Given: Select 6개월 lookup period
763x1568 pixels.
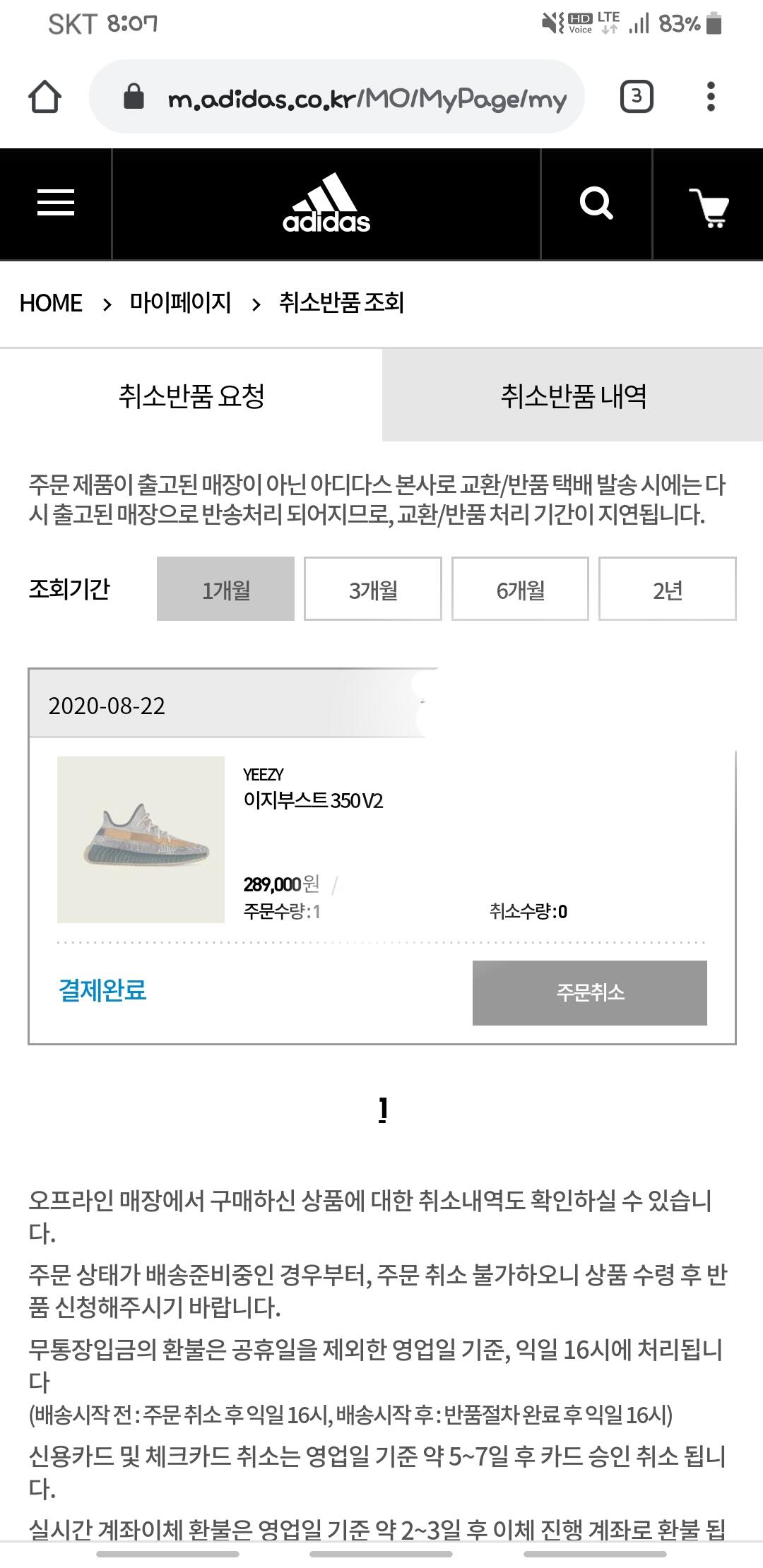Looking at the screenshot, I should click(x=520, y=589).
